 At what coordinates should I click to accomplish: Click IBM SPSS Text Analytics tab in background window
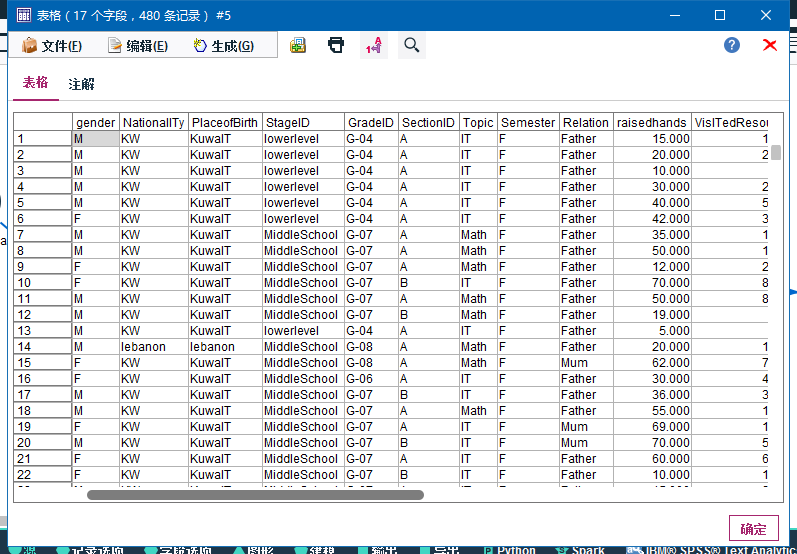(x=709, y=550)
